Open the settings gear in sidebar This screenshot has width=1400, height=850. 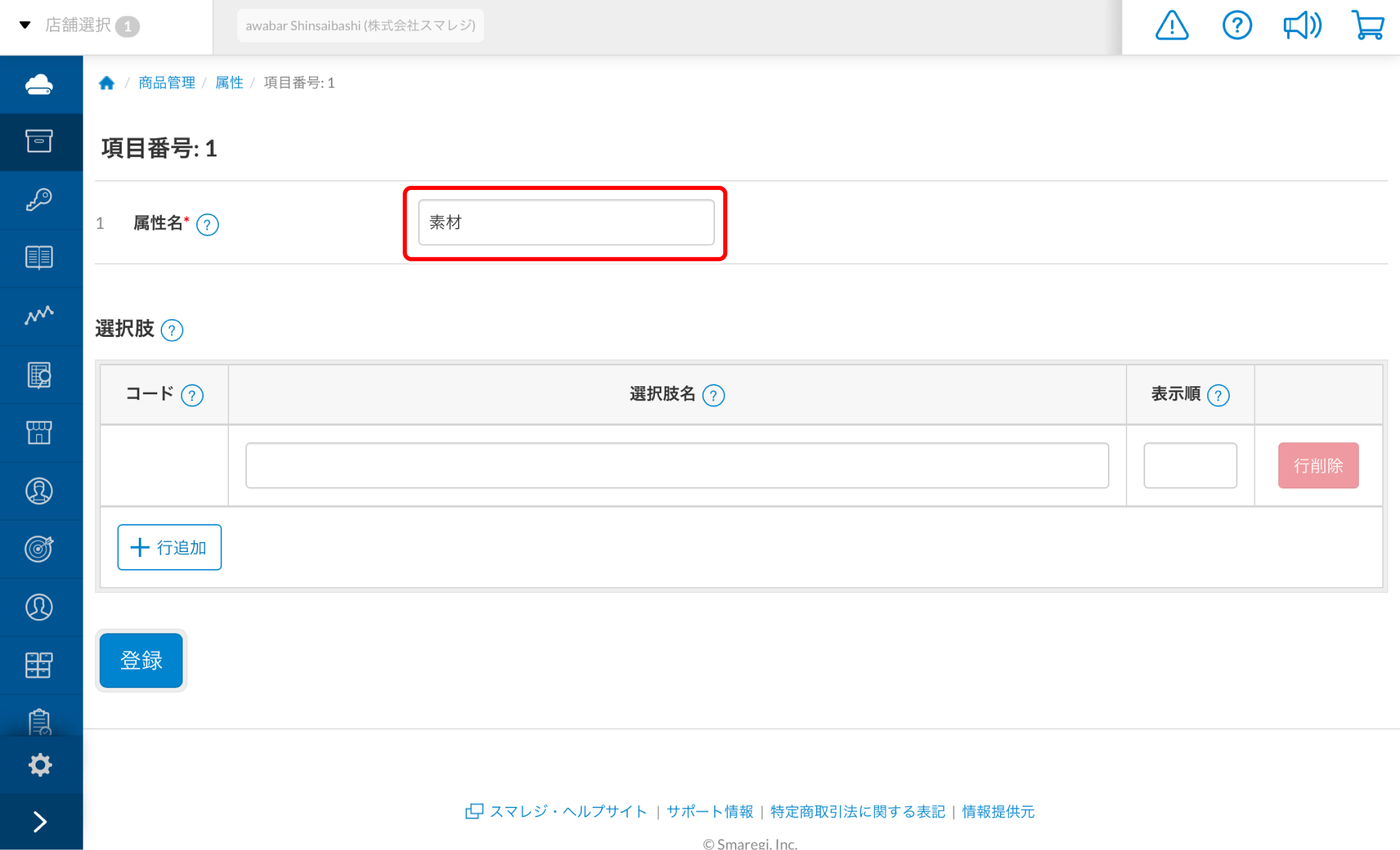point(40,765)
